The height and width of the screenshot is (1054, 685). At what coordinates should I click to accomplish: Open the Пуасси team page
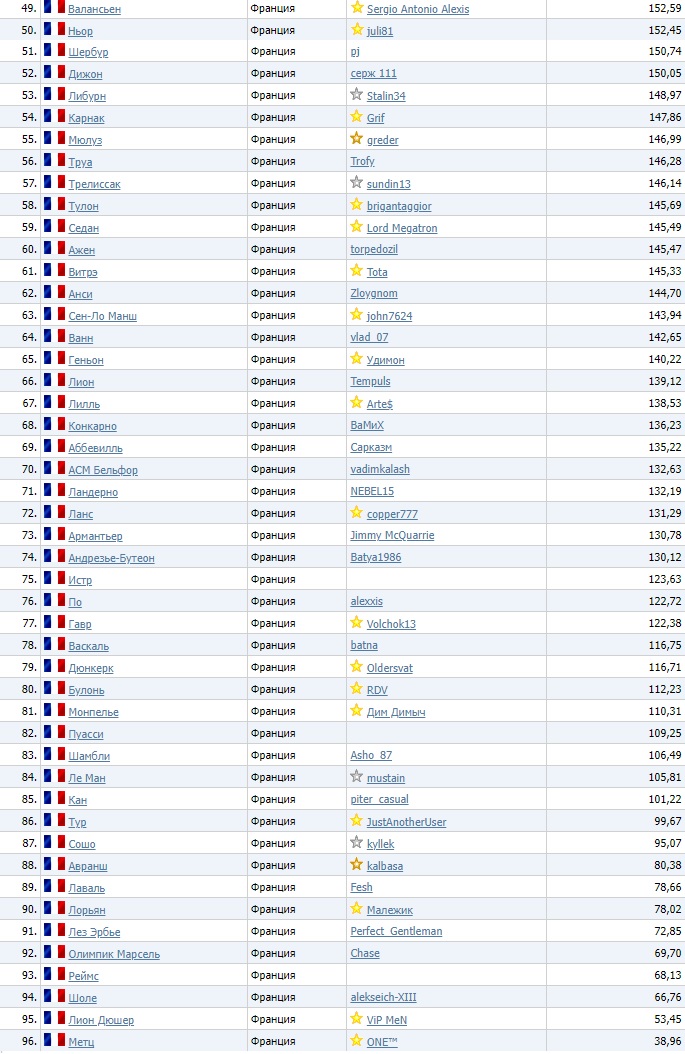86,734
